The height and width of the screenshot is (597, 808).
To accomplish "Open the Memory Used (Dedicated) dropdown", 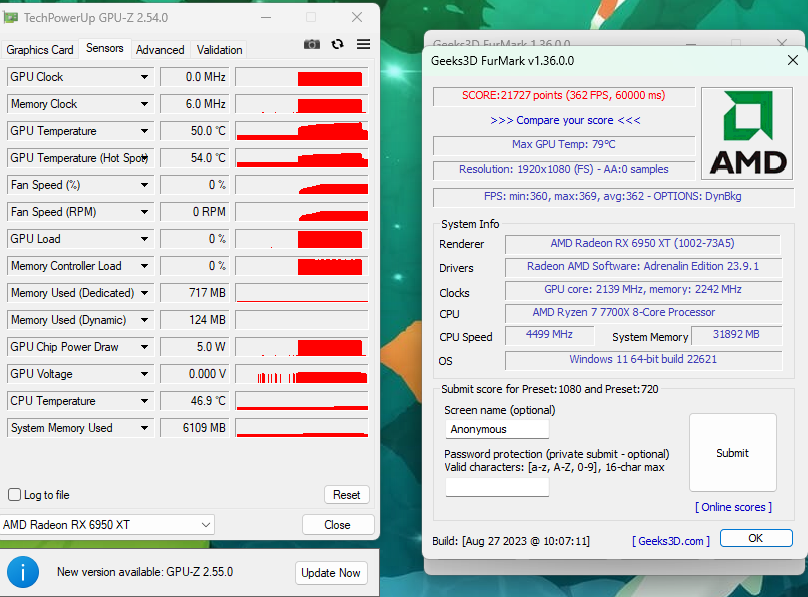I will [x=144, y=293].
